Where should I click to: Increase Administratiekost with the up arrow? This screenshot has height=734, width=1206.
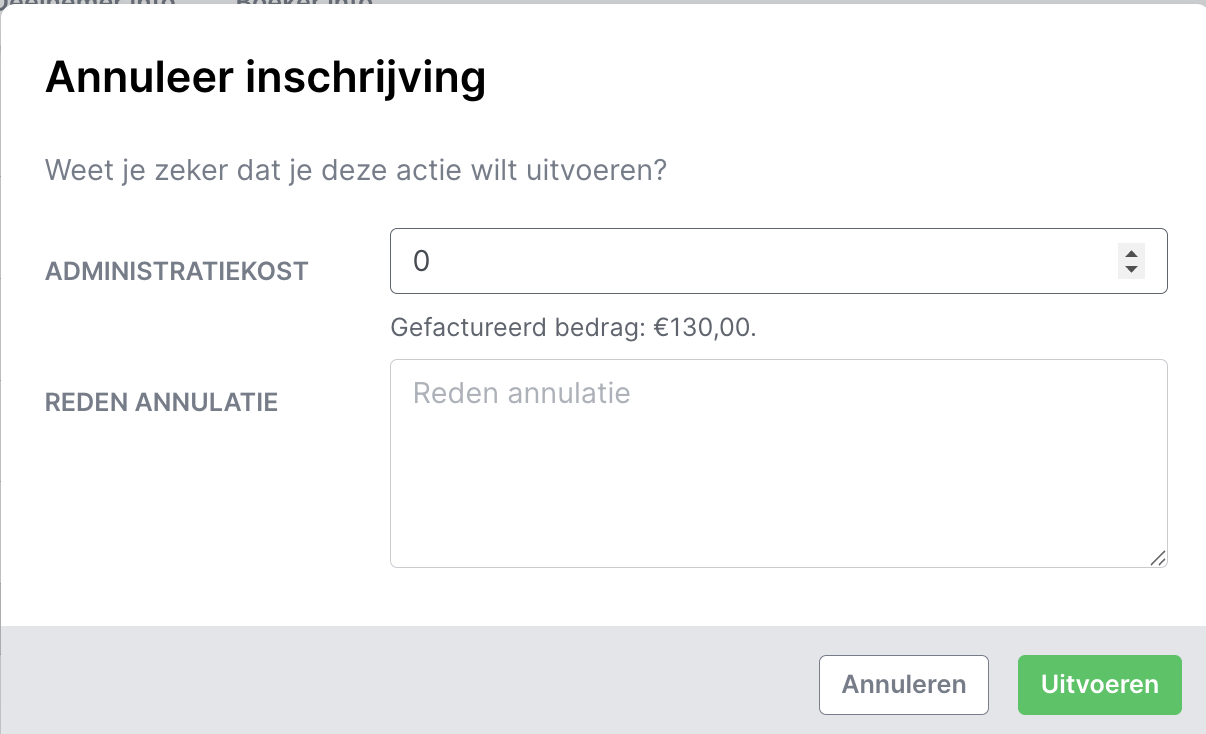(1131, 253)
